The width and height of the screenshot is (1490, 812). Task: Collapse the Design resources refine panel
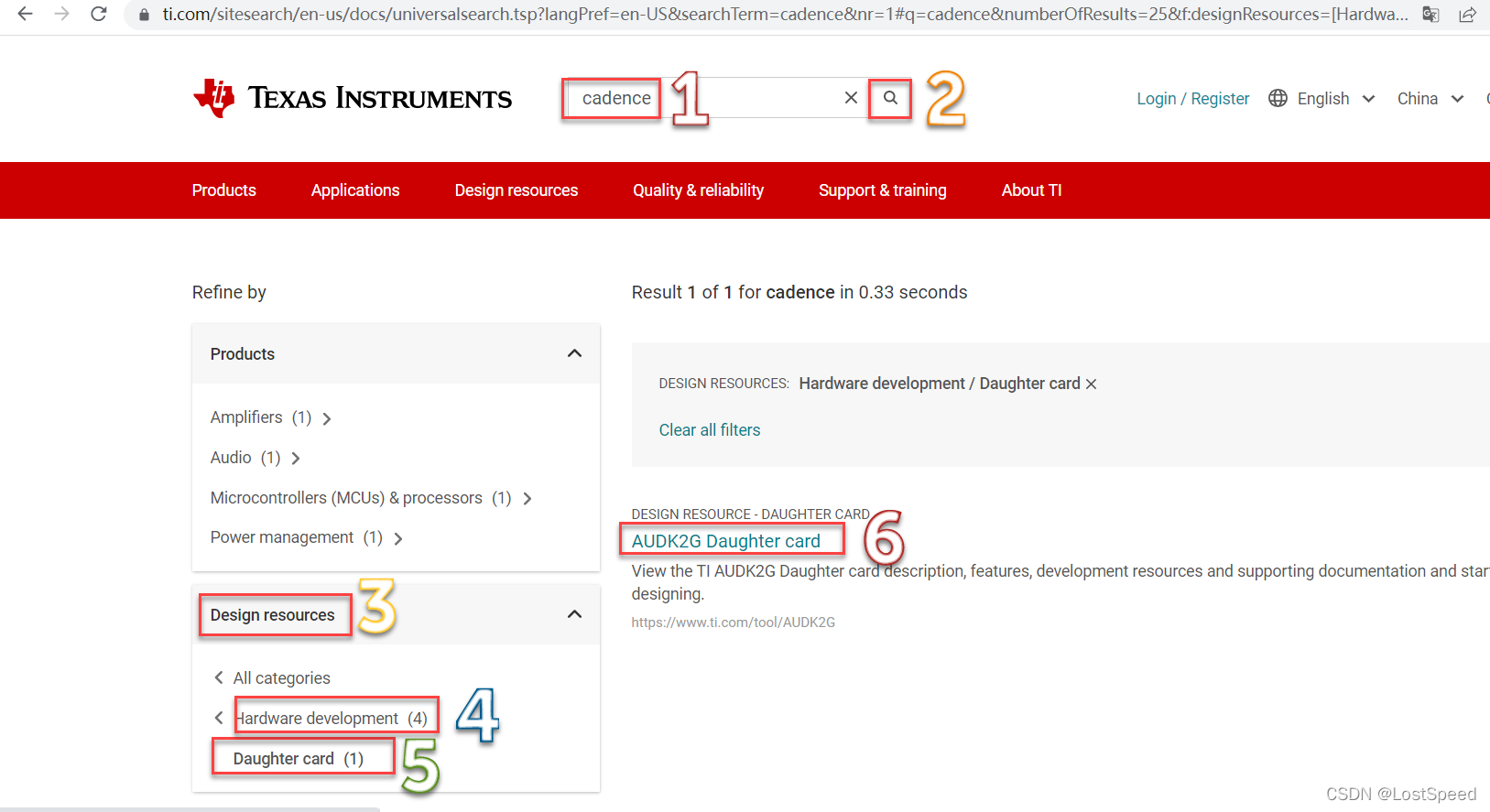pyautogui.click(x=574, y=614)
